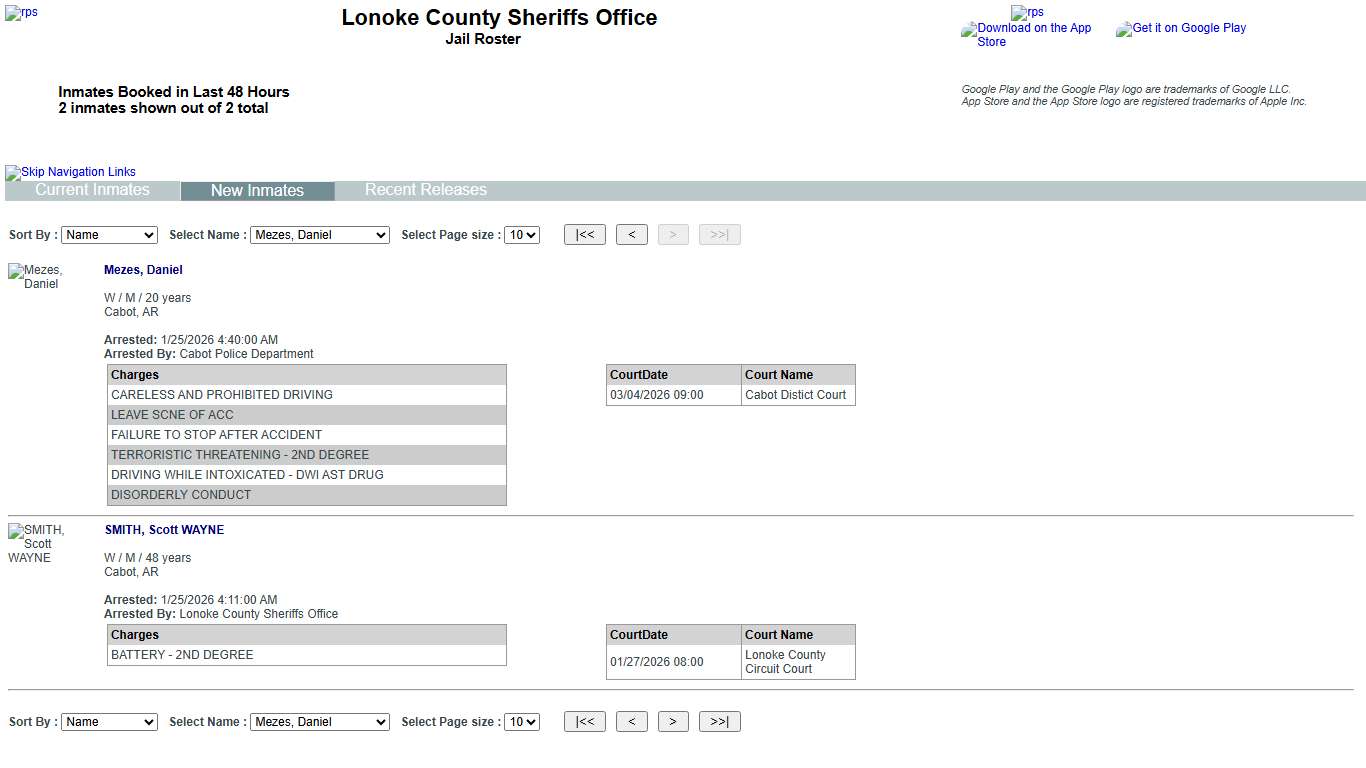Open Daniel Mezes mugshot thumbnail
The image size is (1366, 768).
36,277
